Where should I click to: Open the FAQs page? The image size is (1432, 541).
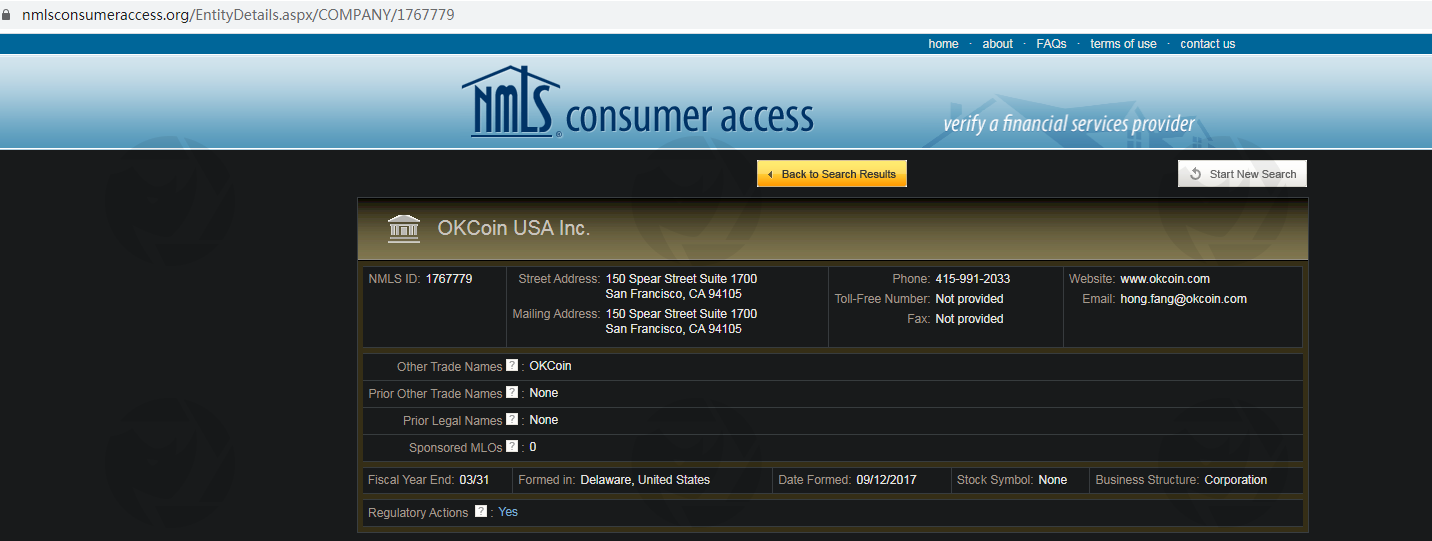tap(1051, 44)
